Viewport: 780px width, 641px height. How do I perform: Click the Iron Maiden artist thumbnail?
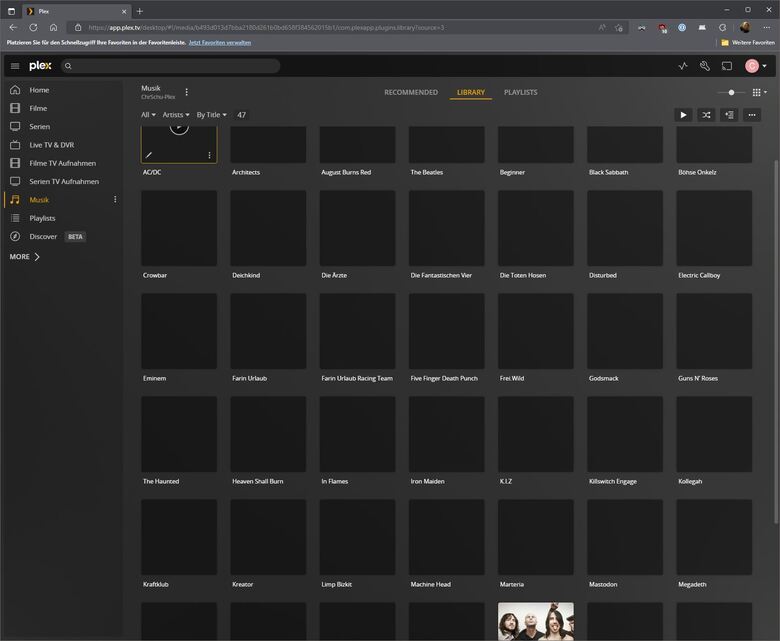[x=447, y=434]
